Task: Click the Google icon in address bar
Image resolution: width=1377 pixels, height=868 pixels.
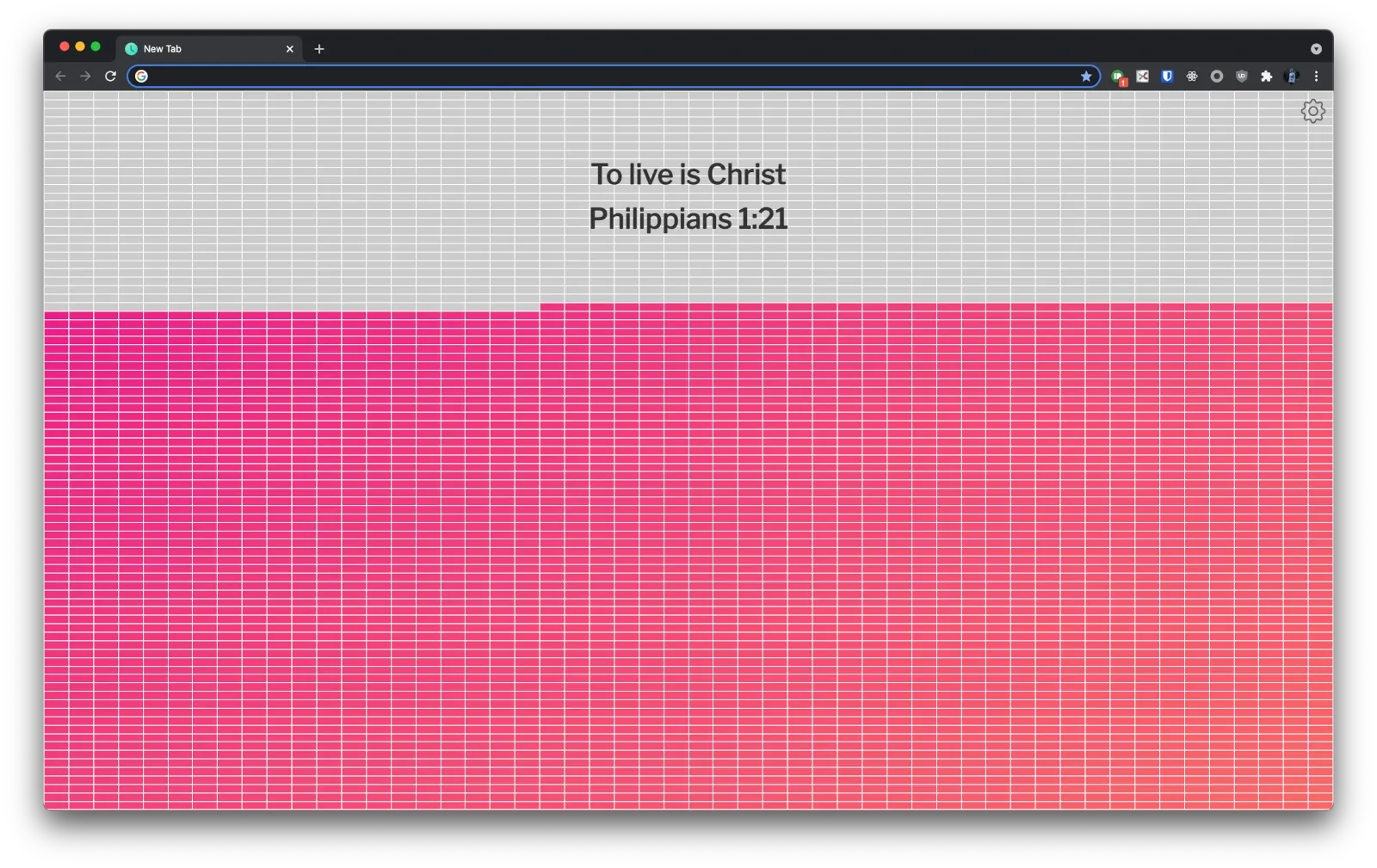Action: click(141, 77)
